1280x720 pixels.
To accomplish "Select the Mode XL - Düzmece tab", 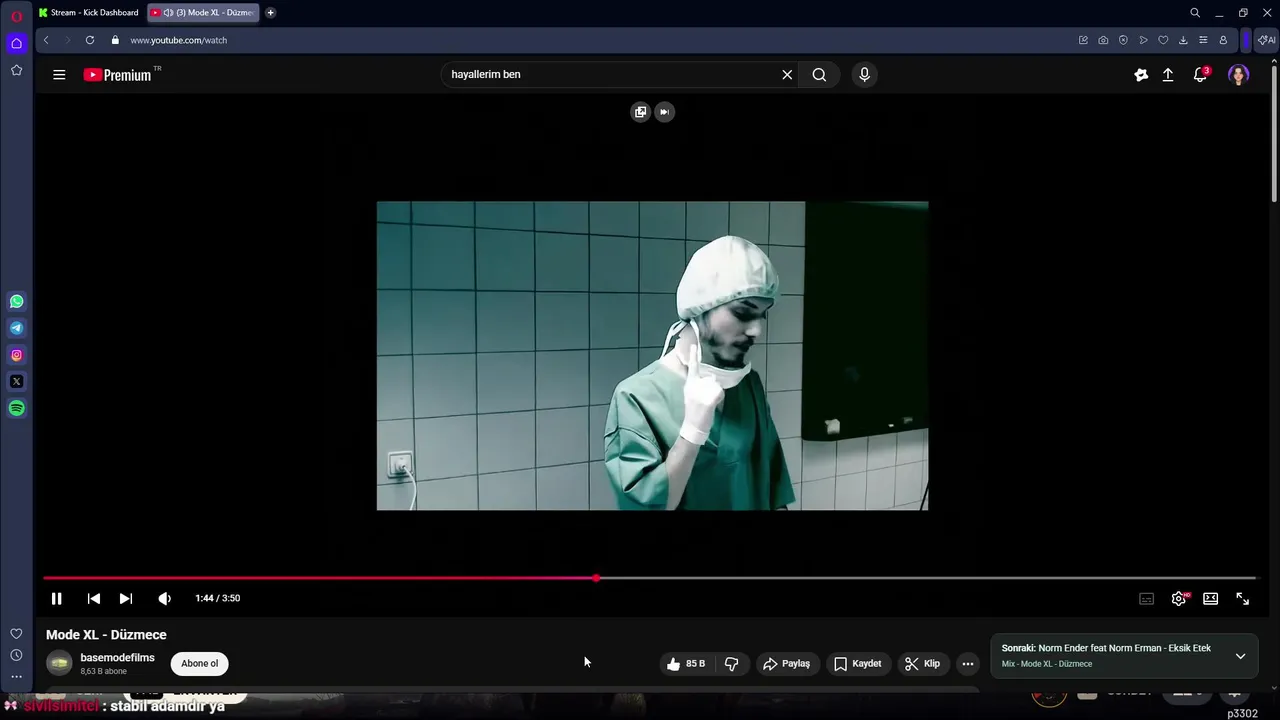I will point(203,13).
